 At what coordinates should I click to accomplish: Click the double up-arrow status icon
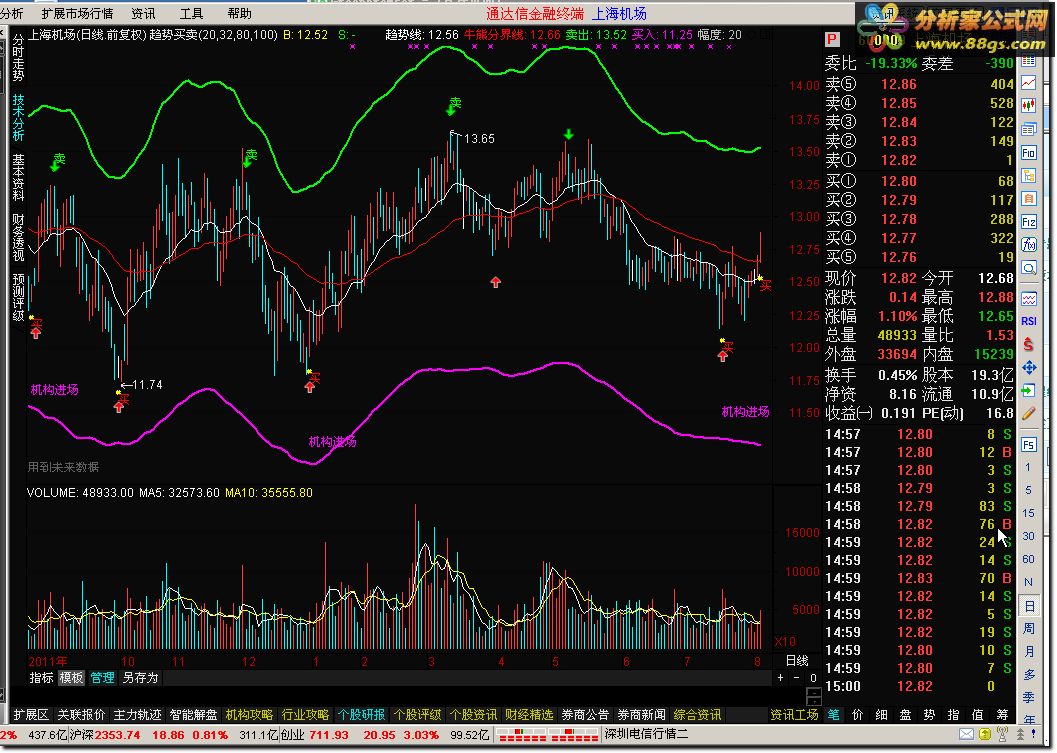coord(1020,734)
